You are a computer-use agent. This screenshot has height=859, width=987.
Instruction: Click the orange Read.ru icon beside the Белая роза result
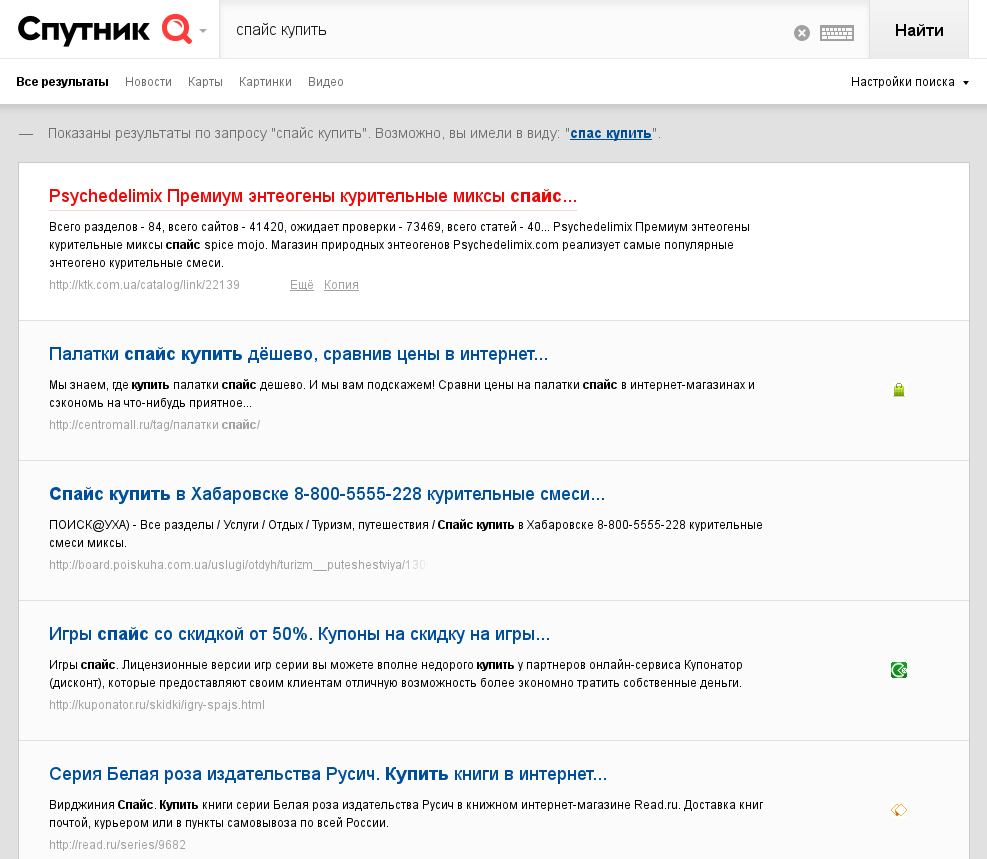click(898, 810)
